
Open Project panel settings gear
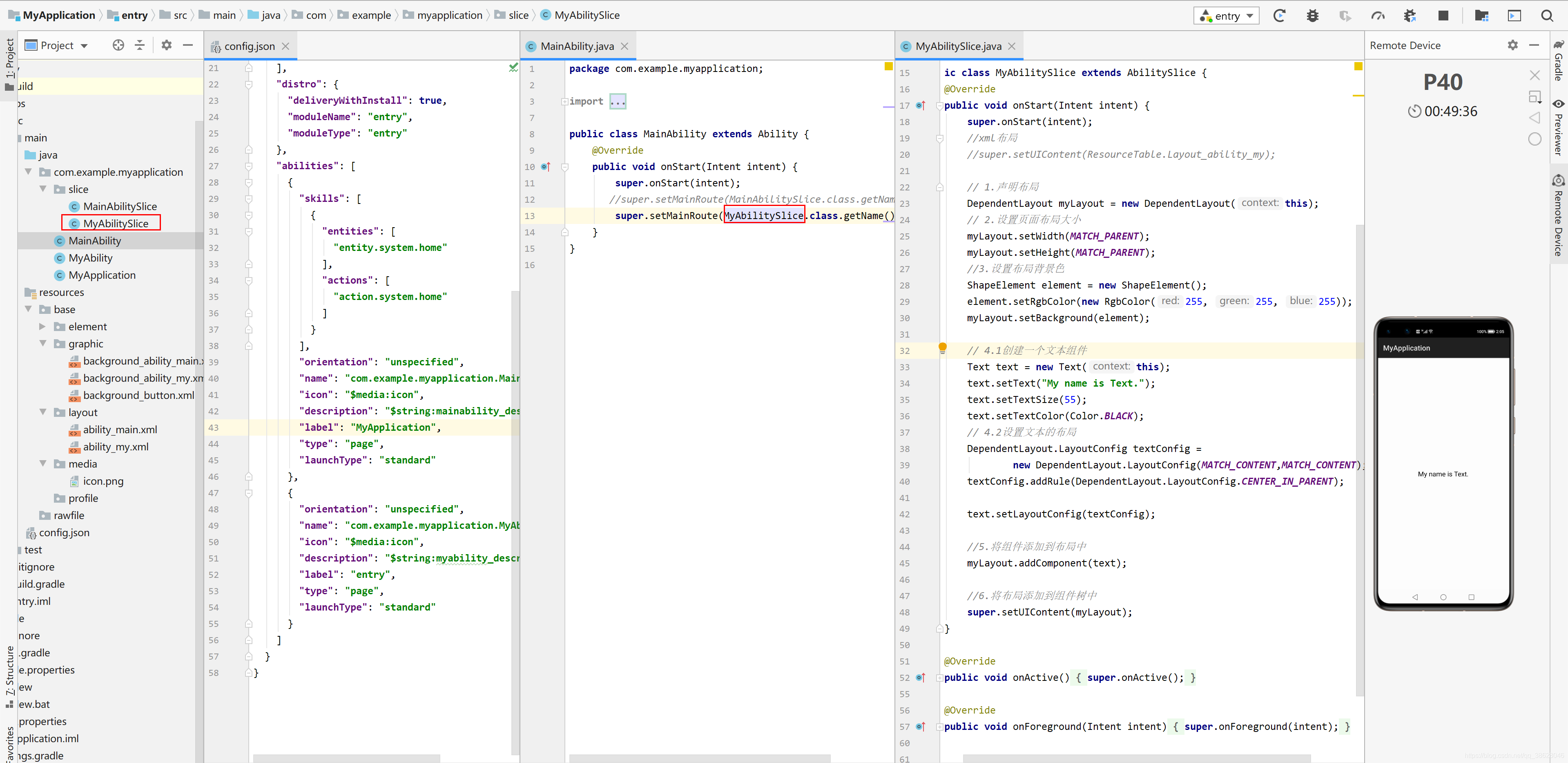click(166, 45)
